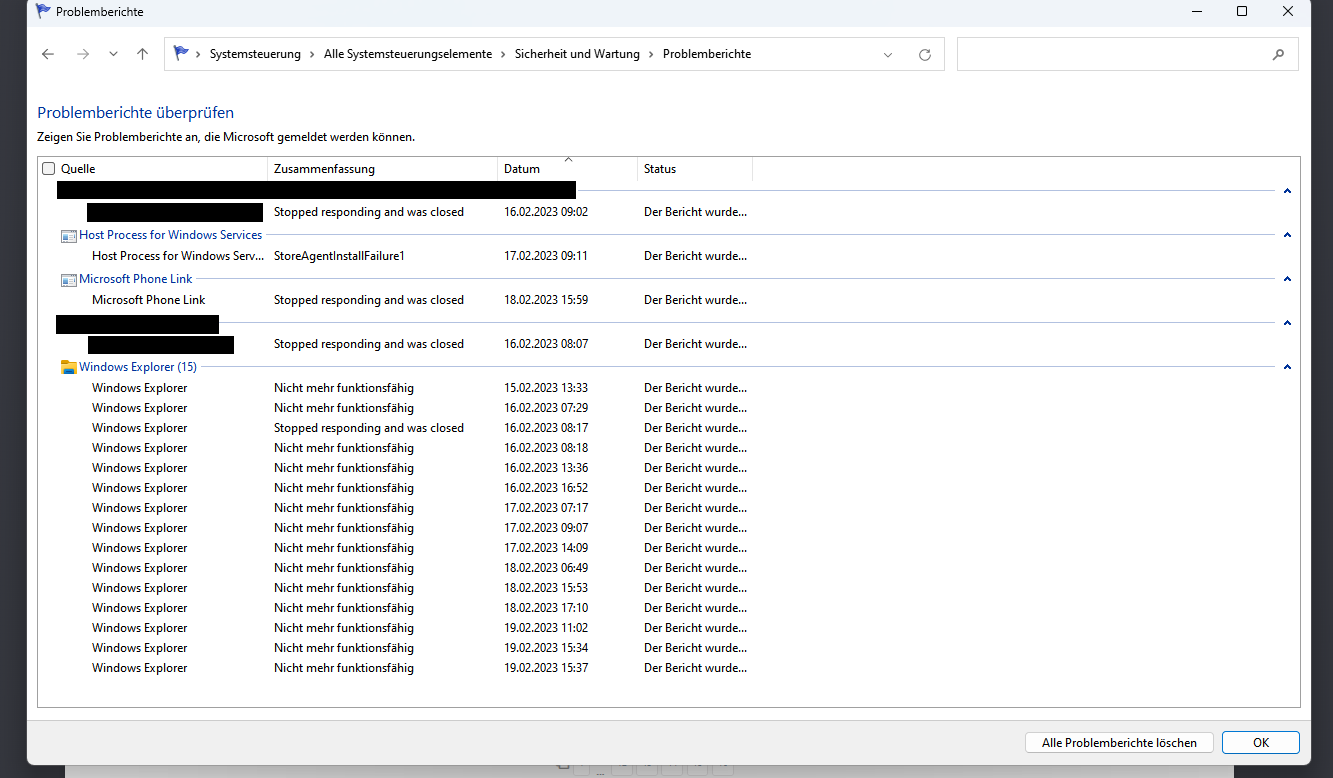The image size is (1333, 778).
Task: Sort by Zusammenfassung column header
Action: (x=383, y=169)
